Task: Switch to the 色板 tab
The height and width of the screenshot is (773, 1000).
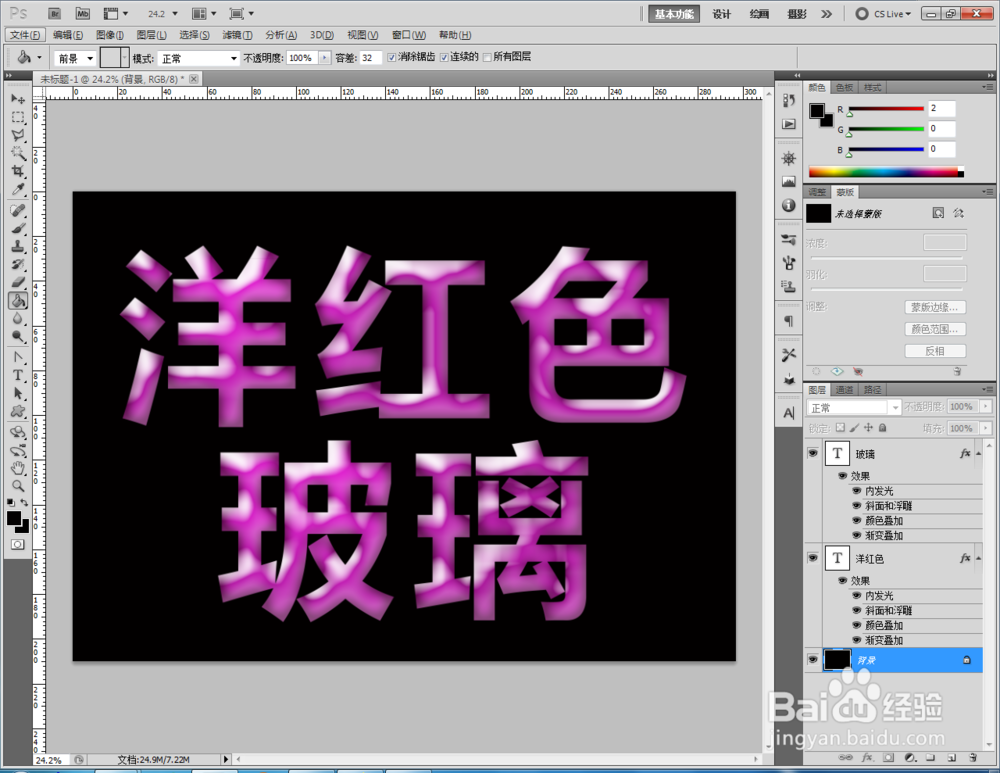Action: coord(844,87)
